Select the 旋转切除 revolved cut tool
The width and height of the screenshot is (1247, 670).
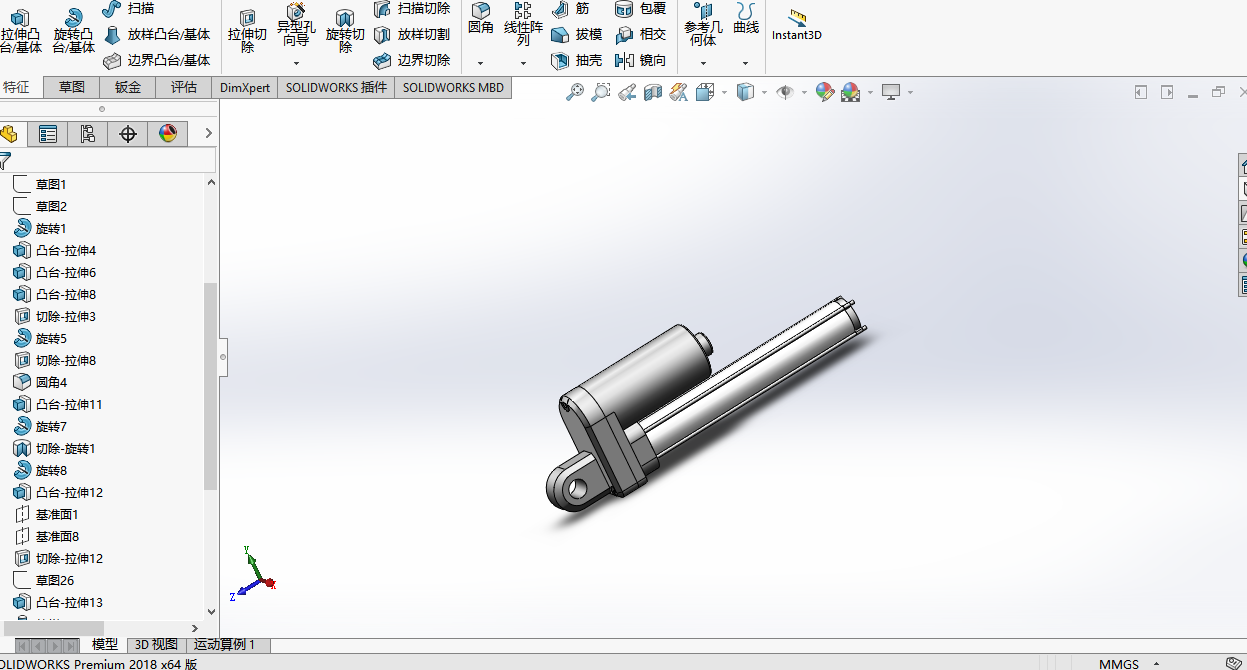tap(345, 30)
